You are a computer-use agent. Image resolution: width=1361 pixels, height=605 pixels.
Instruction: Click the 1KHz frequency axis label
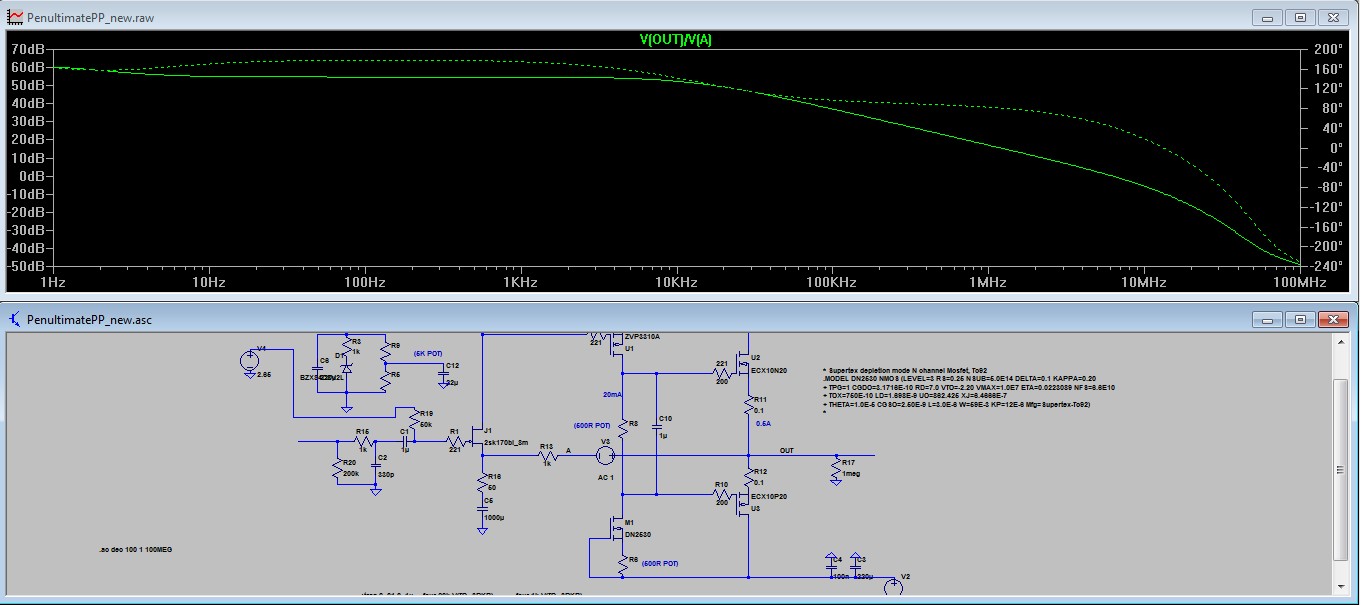click(520, 283)
